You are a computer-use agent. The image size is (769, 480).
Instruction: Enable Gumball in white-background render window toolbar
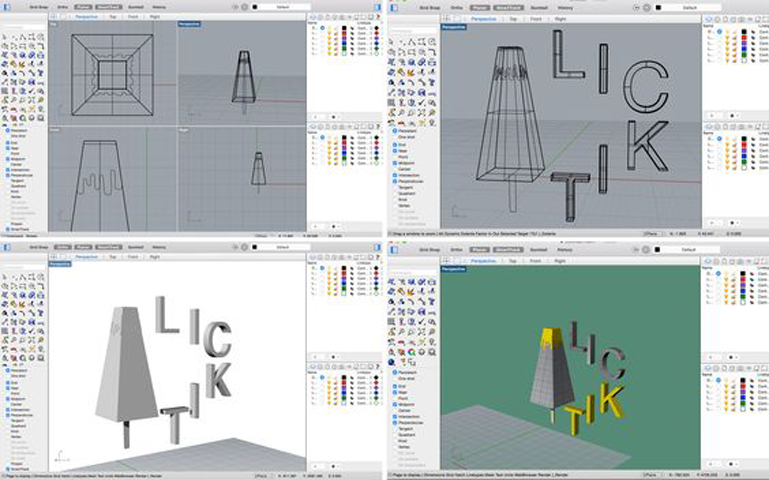coord(136,247)
